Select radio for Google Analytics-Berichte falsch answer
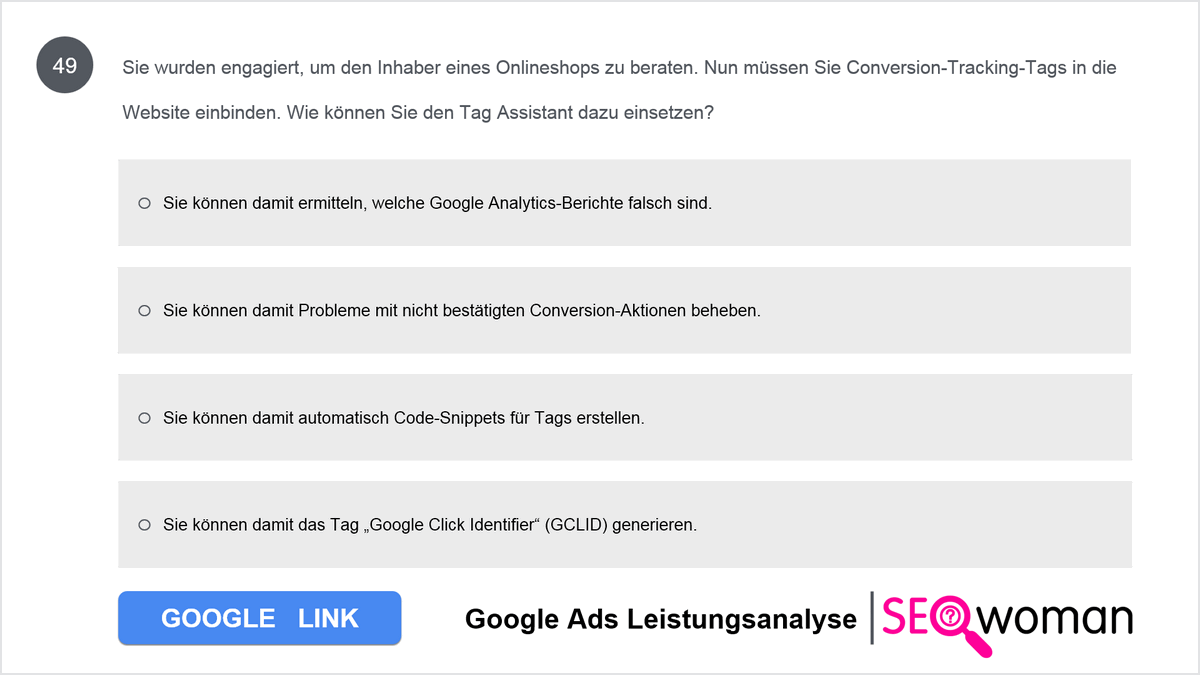1200x675 pixels. coord(144,203)
